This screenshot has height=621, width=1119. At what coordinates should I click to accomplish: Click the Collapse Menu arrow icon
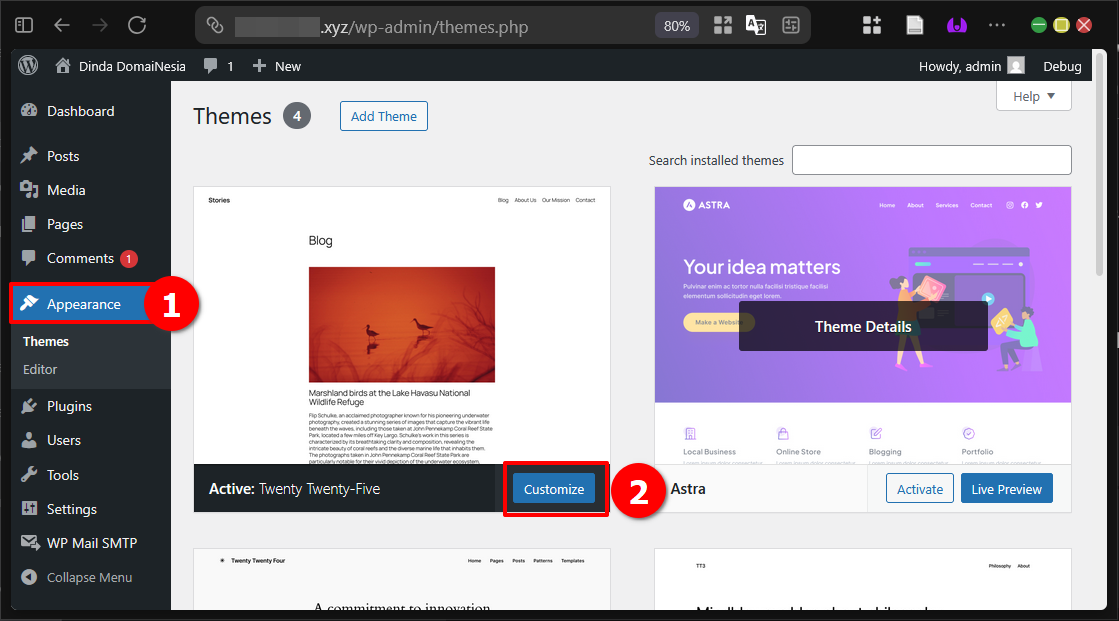coord(29,577)
